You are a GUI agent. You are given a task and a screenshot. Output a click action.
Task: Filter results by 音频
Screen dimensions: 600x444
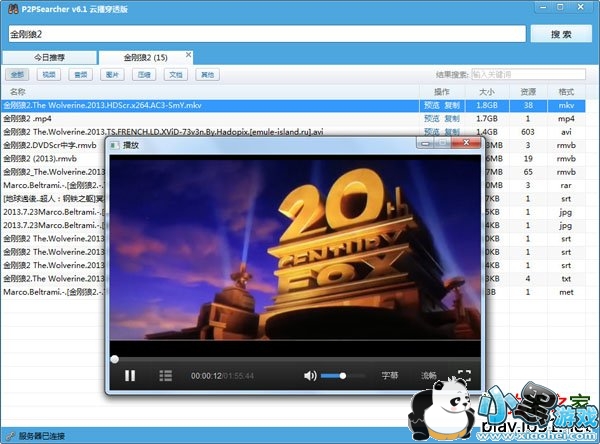80,74
